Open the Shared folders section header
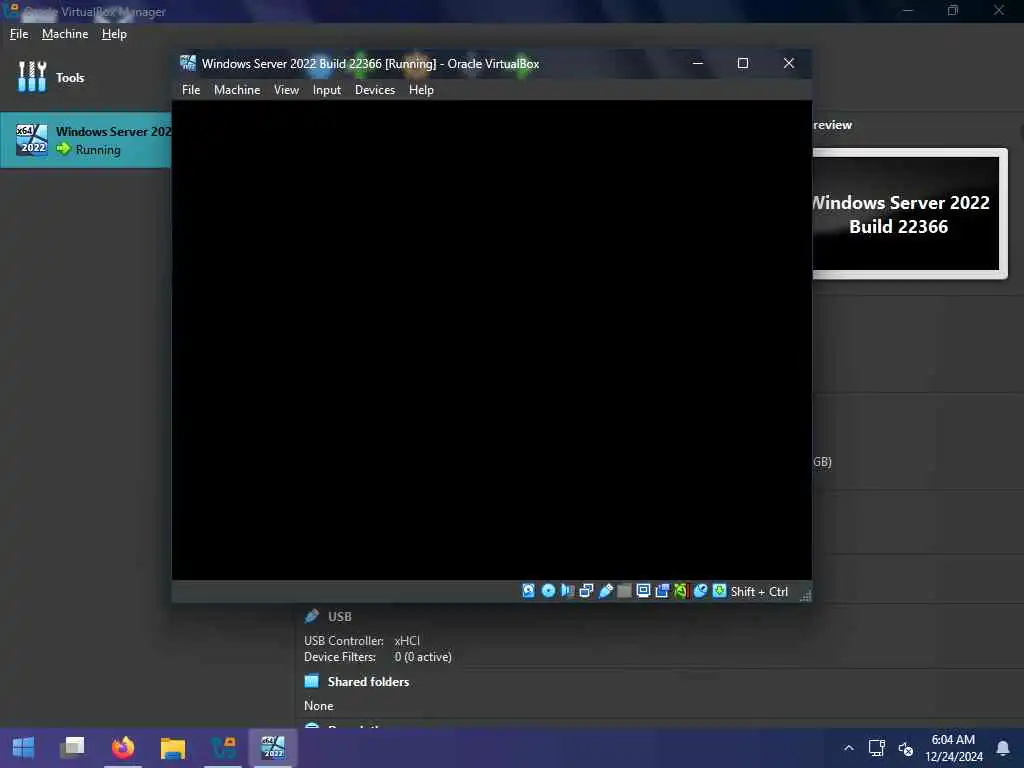This screenshot has height=768, width=1024. [x=368, y=682]
